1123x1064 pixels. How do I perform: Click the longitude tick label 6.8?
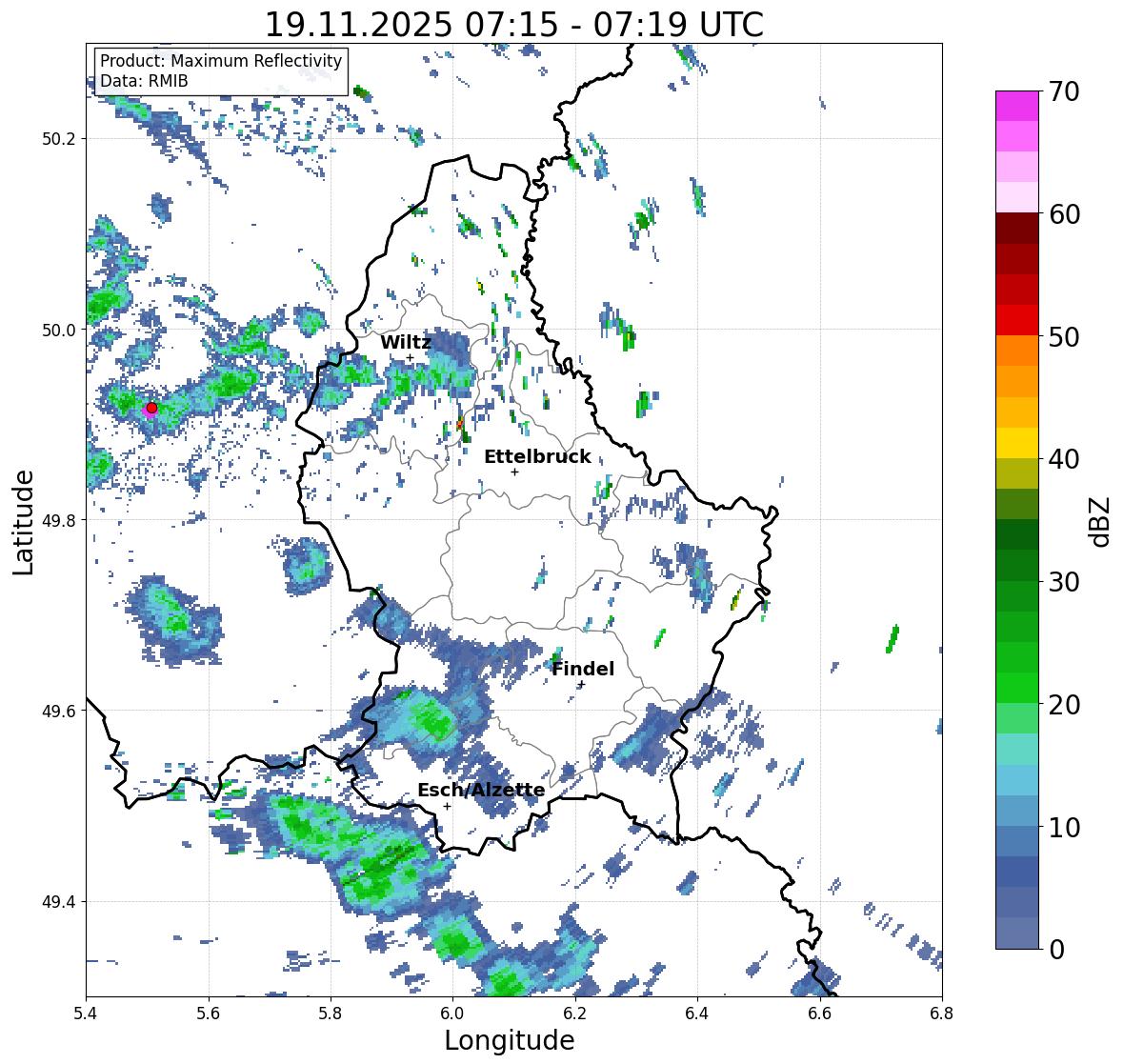click(942, 1013)
